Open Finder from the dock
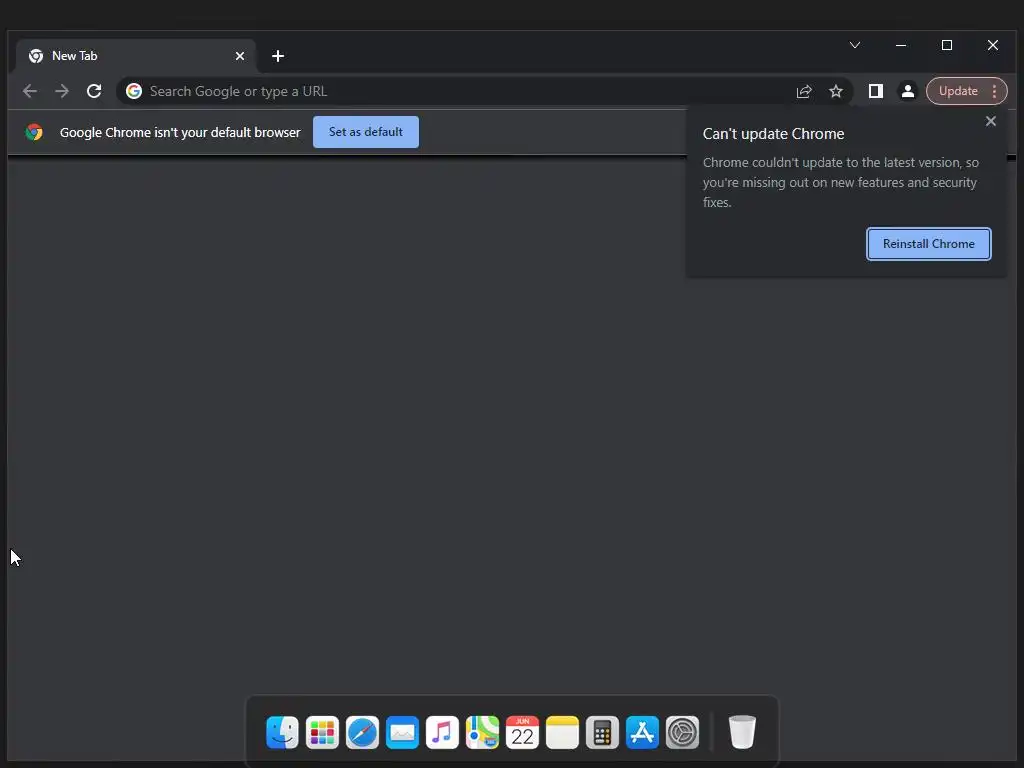Viewport: 1024px width, 768px height. [282, 732]
